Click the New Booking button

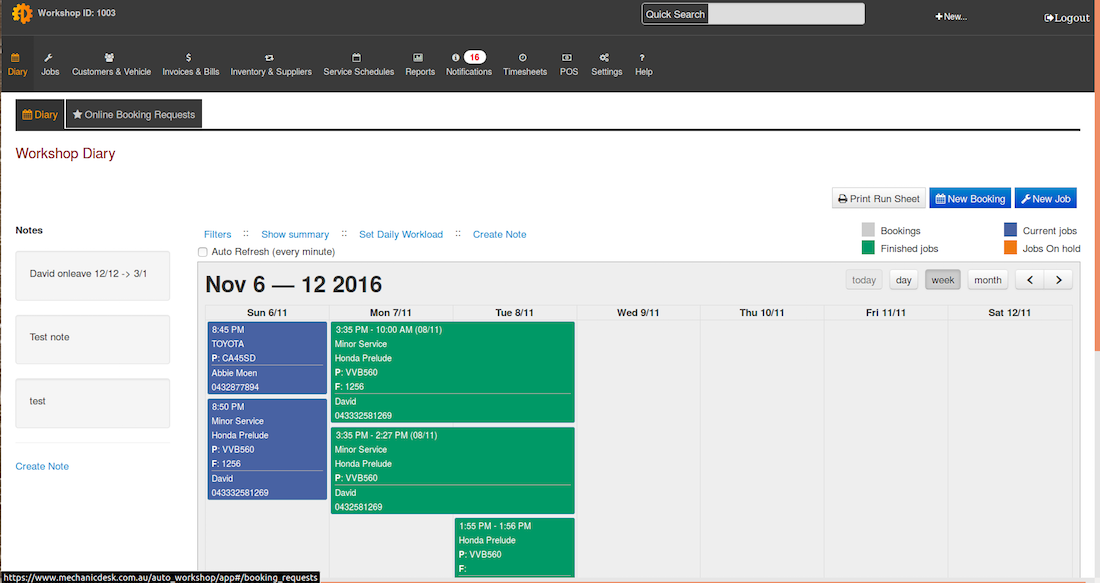coord(969,198)
